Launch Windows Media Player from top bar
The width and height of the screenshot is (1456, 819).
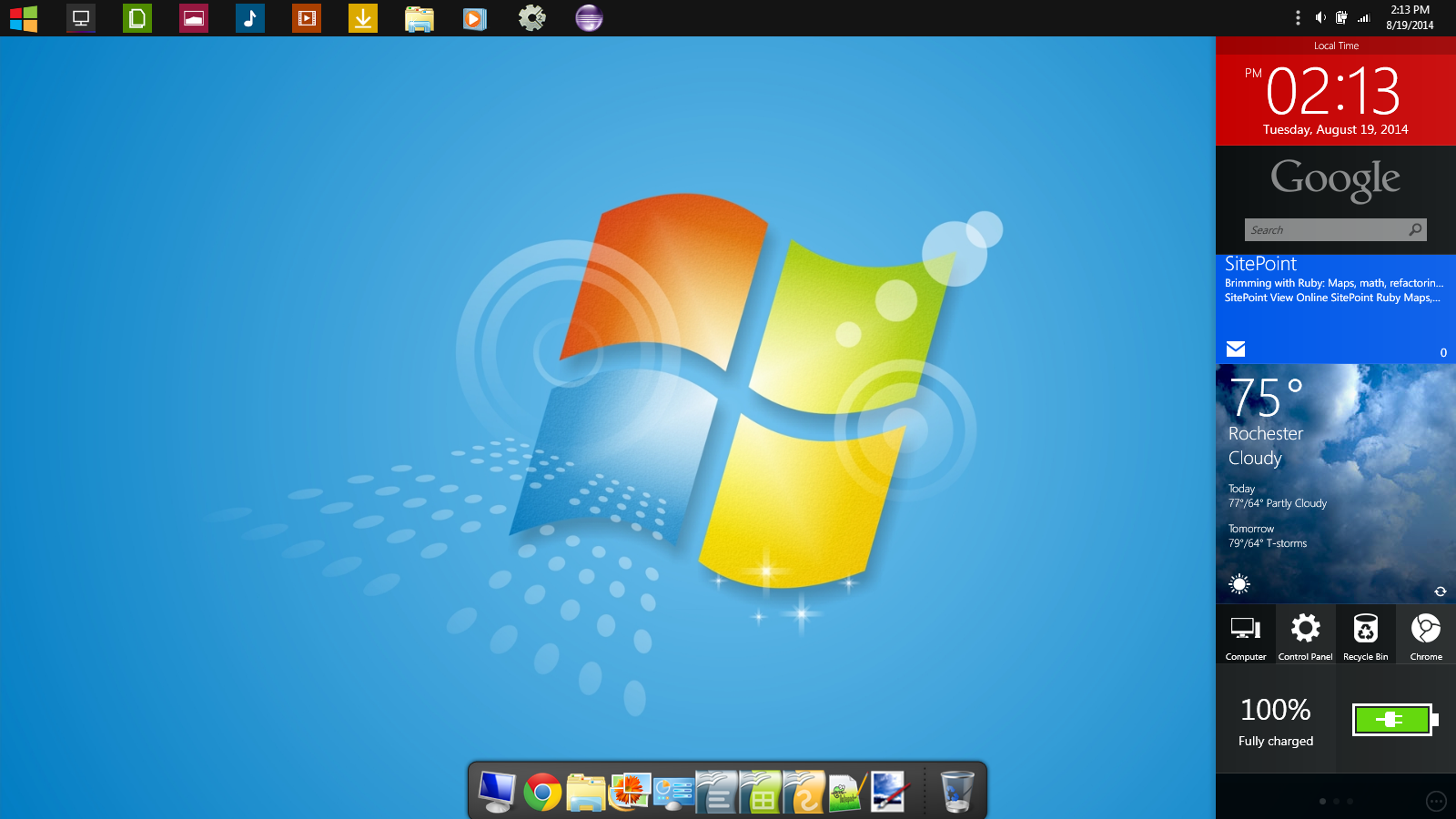pyautogui.click(x=475, y=18)
